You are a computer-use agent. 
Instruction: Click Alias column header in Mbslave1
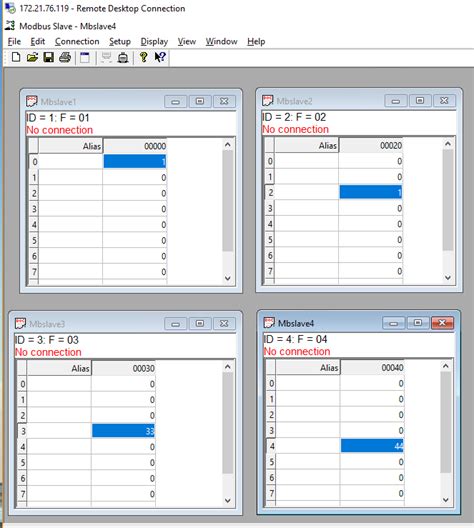70,146
